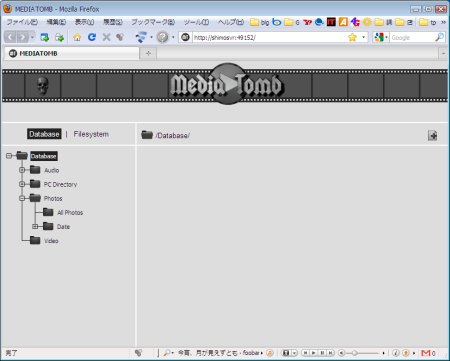Open the search engine selector dropdown
Image resolution: width=450 pixels, height=361 pixels.
tap(381, 37)
